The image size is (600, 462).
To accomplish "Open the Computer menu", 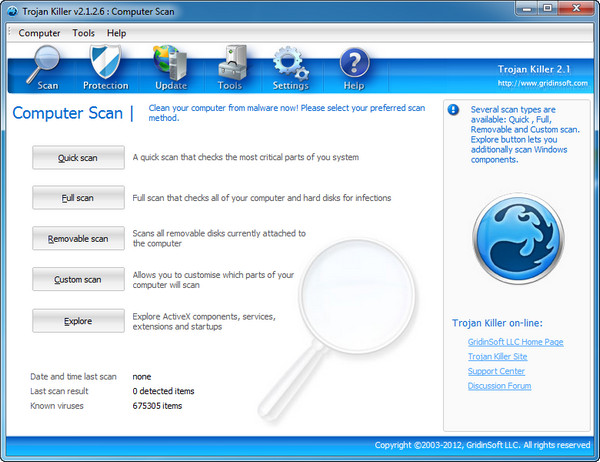I will [x=39, y=33].
